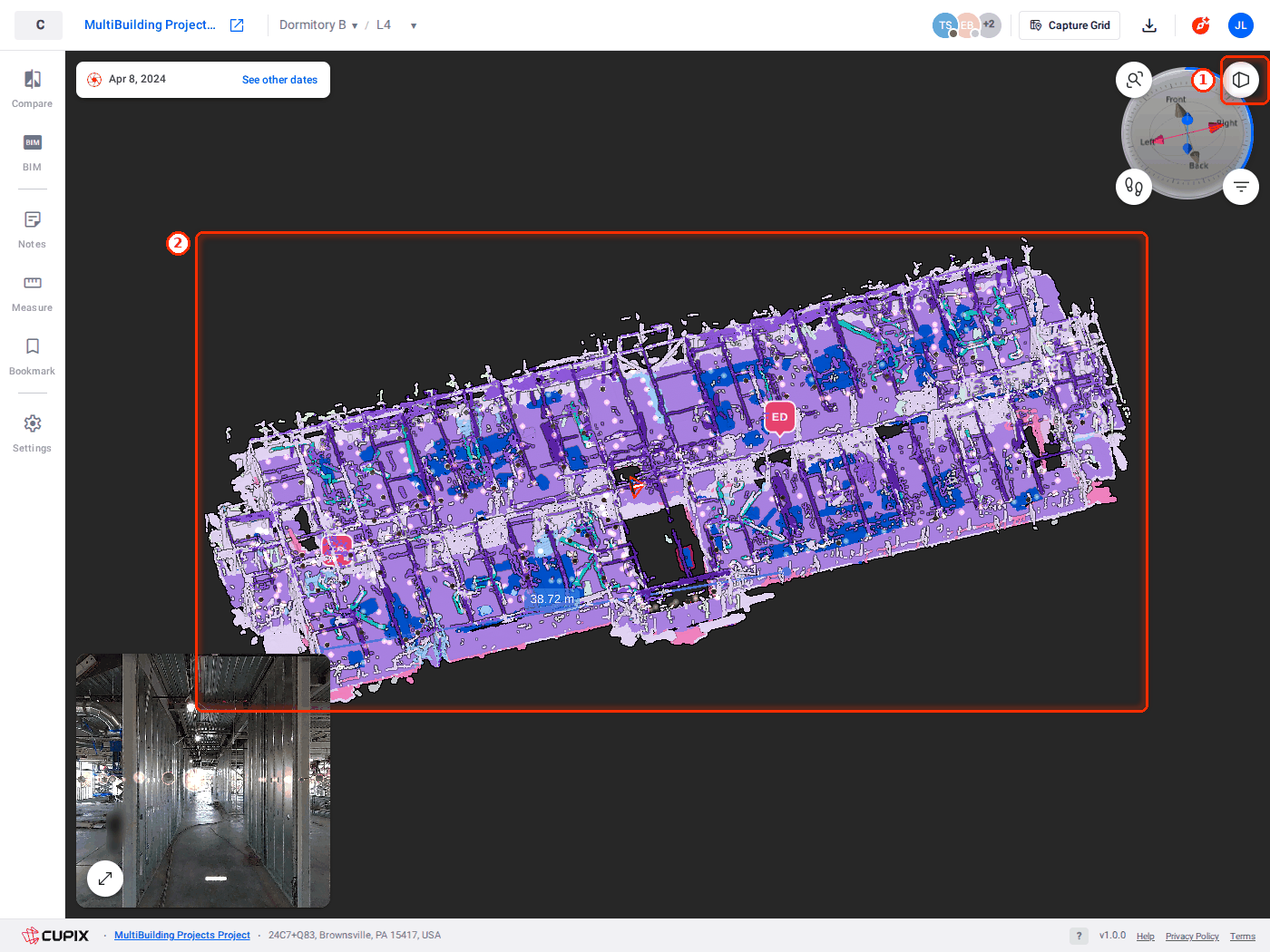Click the Brownsville, PA address text
The height and width of the screenshot is (952, 1270).
(355, 936)
